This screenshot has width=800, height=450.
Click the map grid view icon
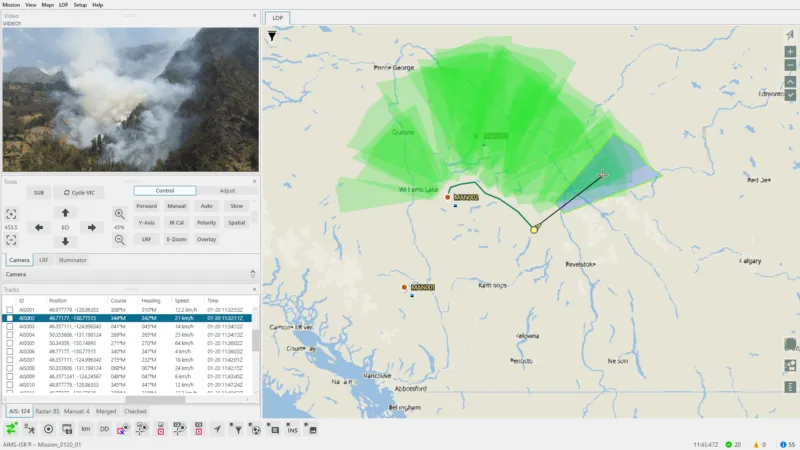click(790, 365)
